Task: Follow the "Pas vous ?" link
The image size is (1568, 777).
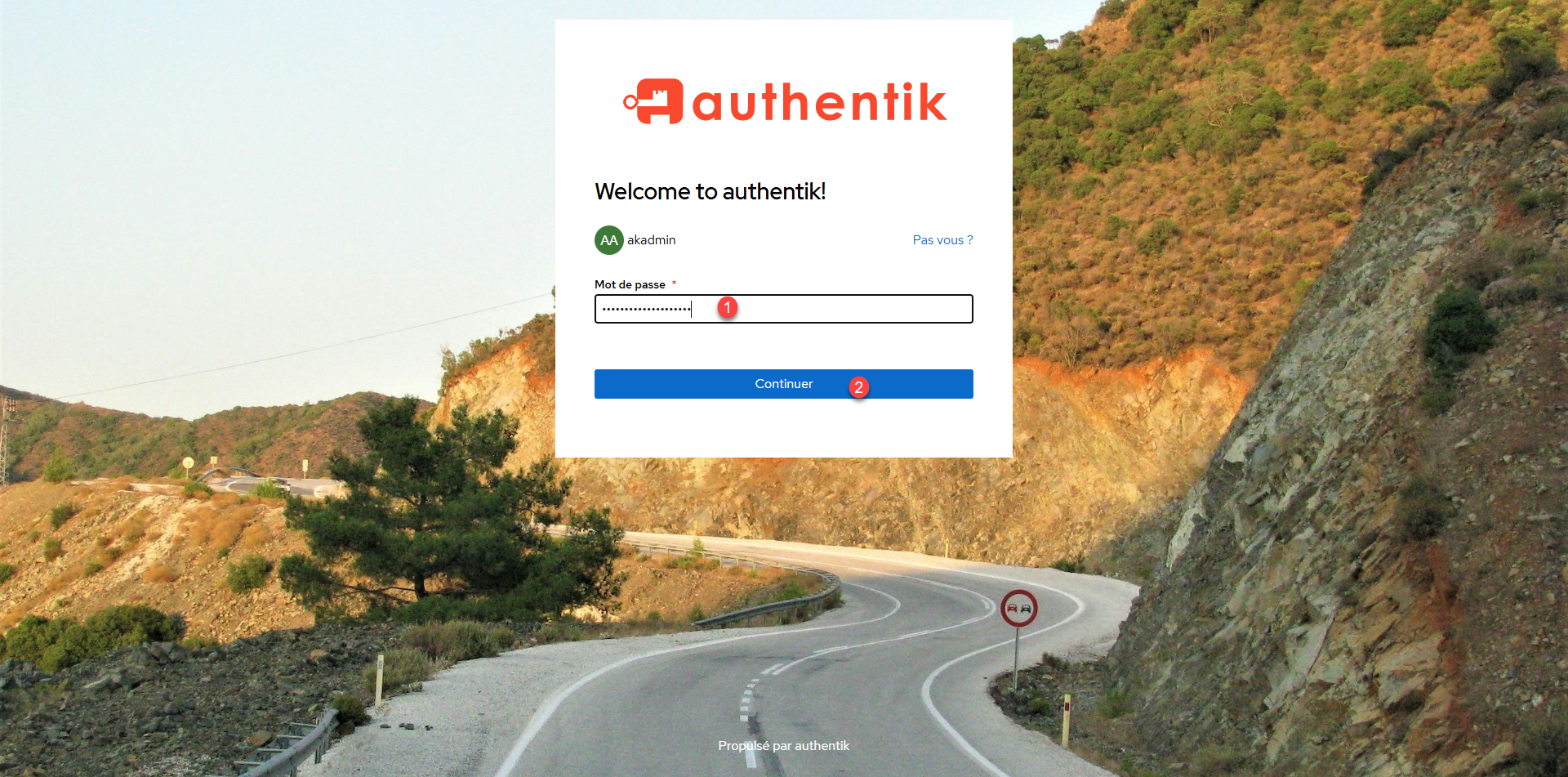Action: point(942,240)
